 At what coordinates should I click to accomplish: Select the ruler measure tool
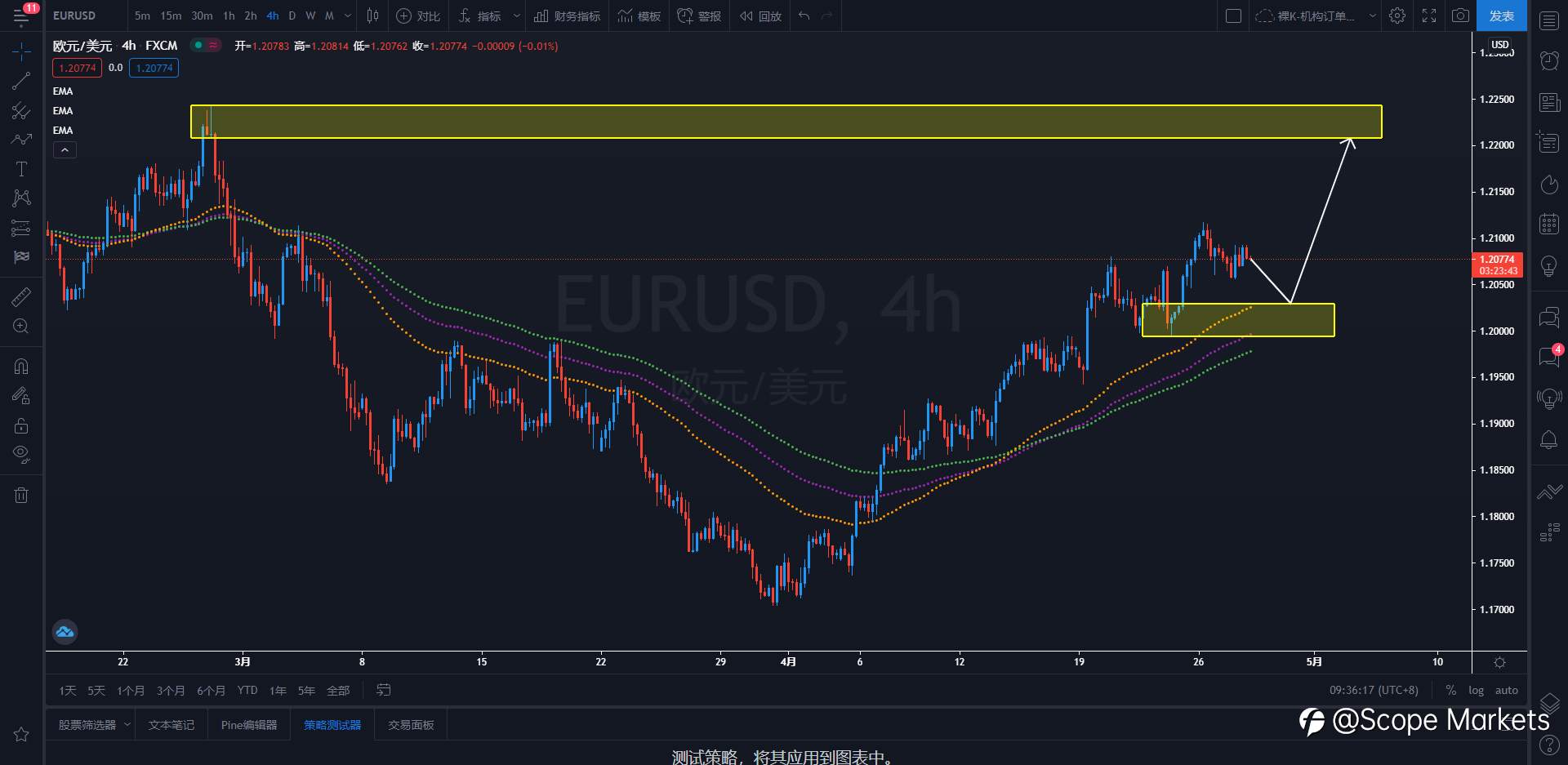[21, 296]
